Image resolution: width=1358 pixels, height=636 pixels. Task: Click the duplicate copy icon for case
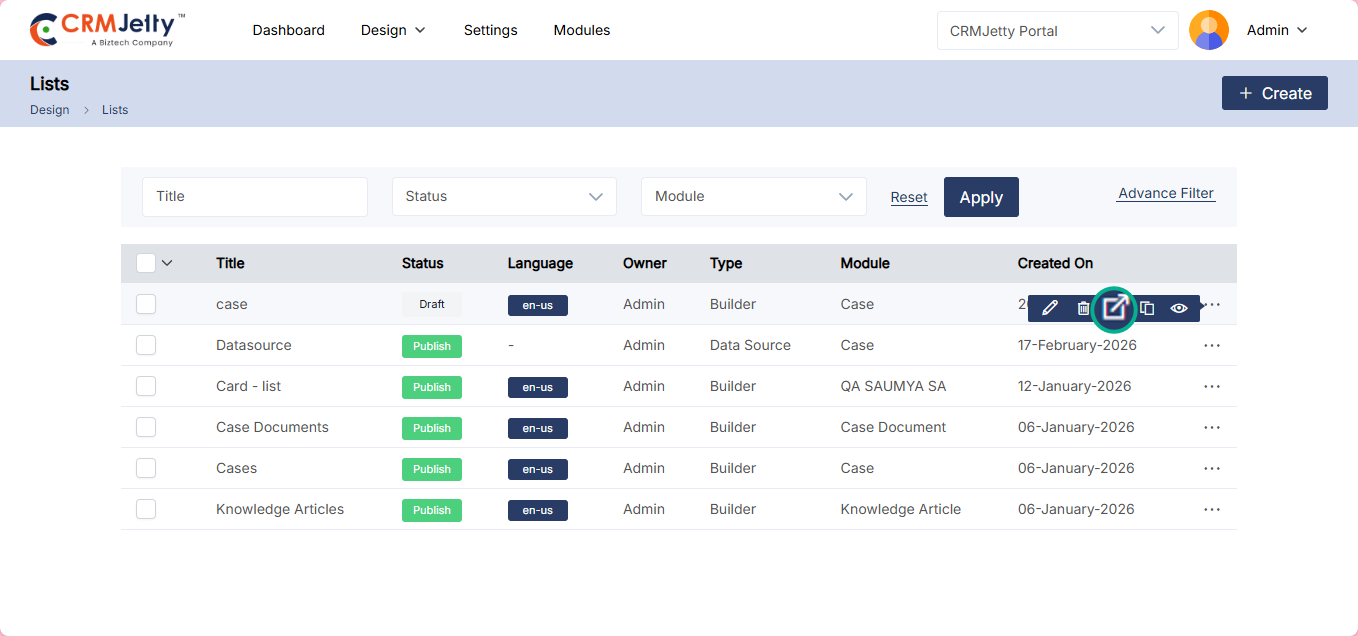[x=1147, y=308]
